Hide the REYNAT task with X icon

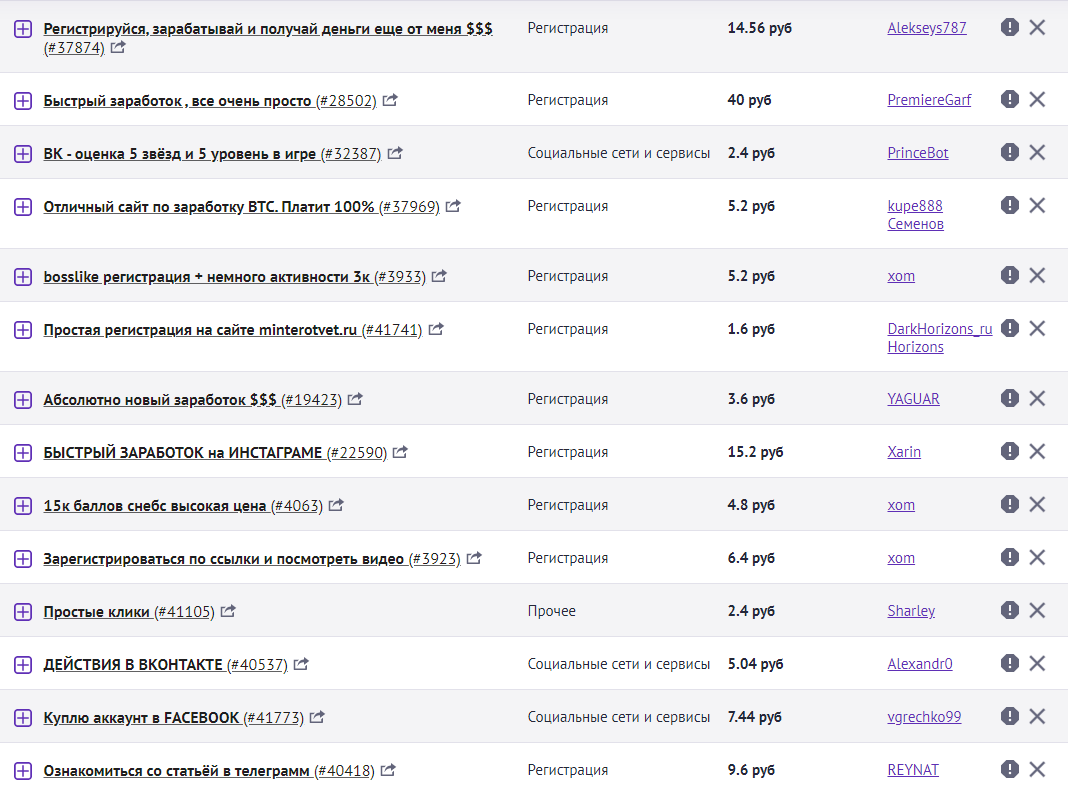pyautogui.click(x=1037, y=769)
